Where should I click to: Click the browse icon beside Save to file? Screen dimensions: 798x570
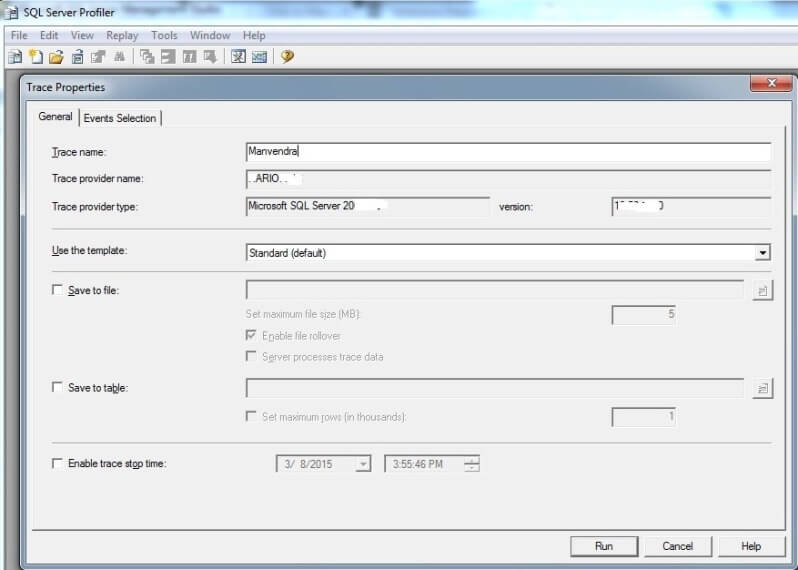(762, 291)
